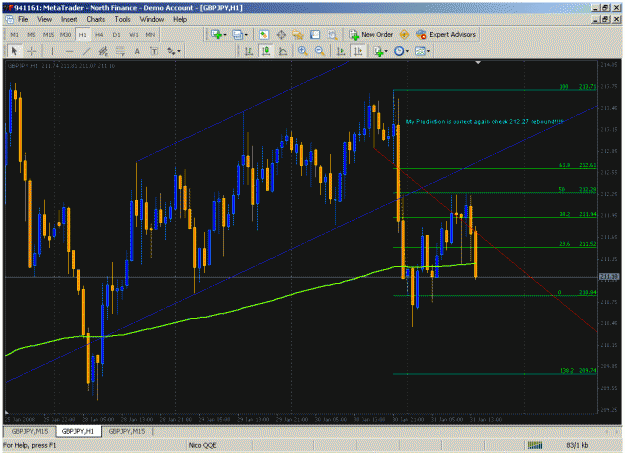The width and height of the screenshot is (625, 453).
Task: Open the Tools menu
Action: point(122,19)
